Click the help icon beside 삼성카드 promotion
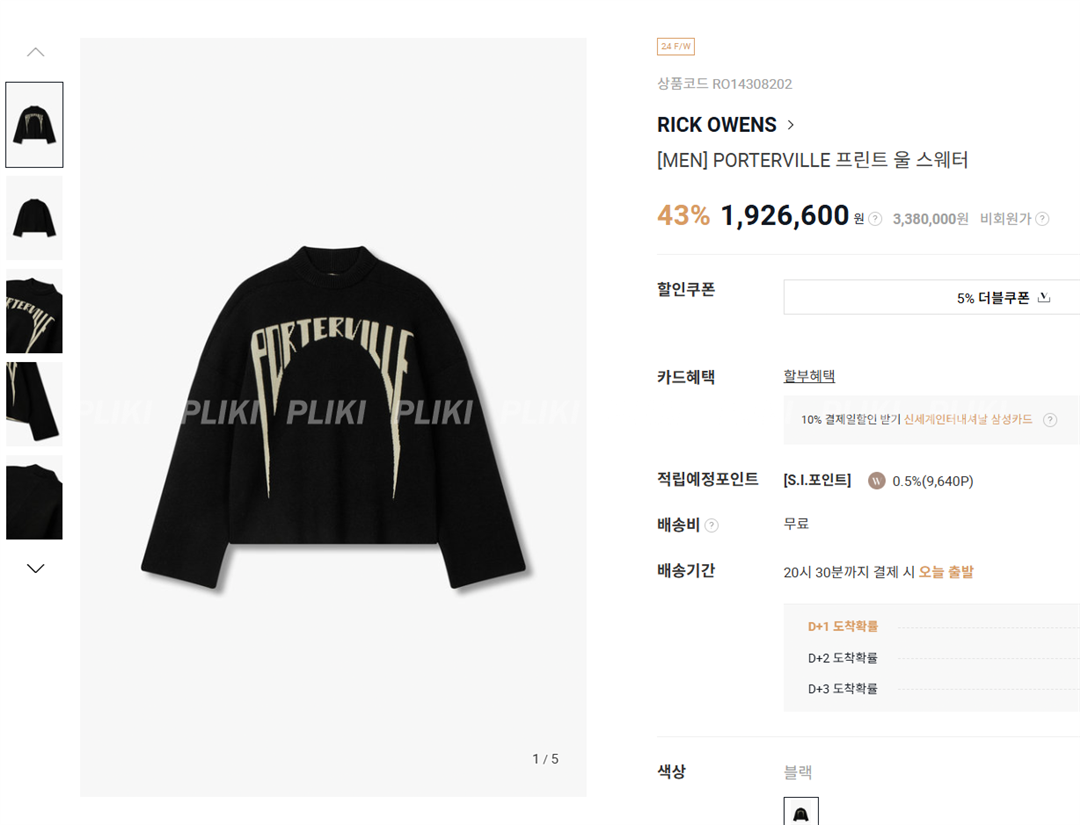 pyautogui.click(x=1050, y=420)
